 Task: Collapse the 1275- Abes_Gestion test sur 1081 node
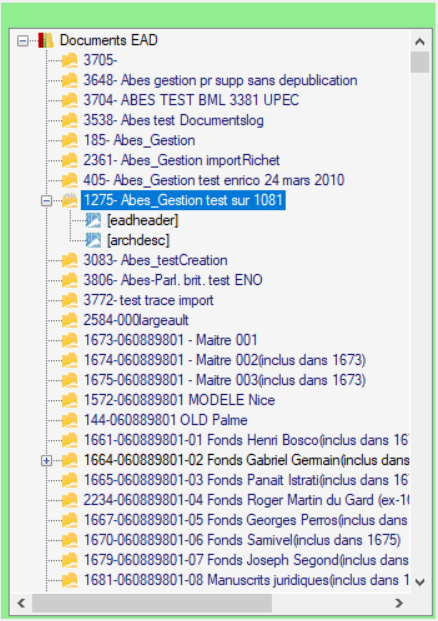coord(46,201)
